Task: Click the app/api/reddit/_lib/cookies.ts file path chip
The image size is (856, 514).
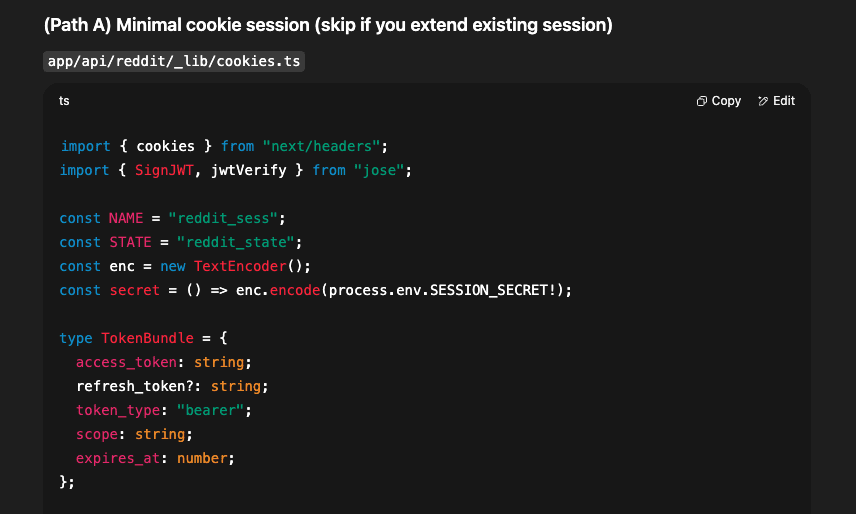Action: (x=174, y=62)
